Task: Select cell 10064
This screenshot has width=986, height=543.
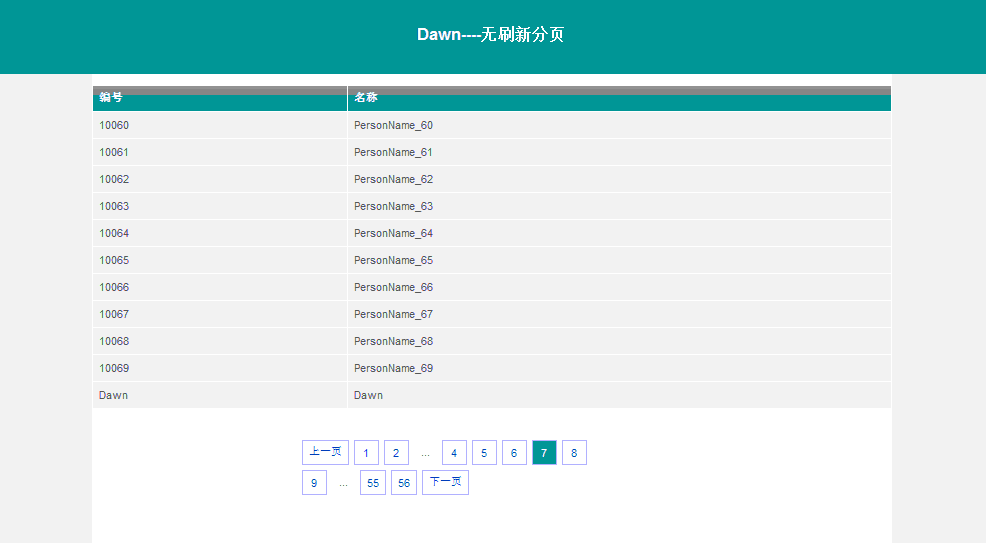Action: pos(219,233)
